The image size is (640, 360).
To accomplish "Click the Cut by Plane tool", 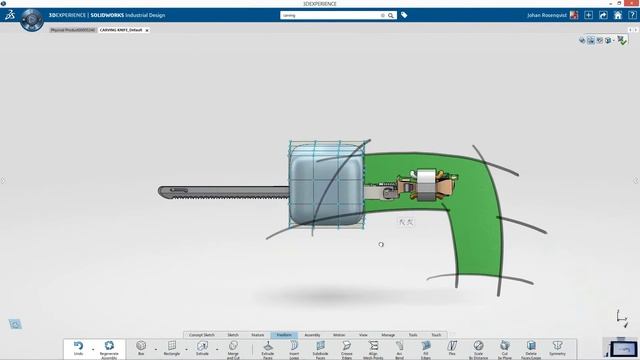I will tap(505, 350).
